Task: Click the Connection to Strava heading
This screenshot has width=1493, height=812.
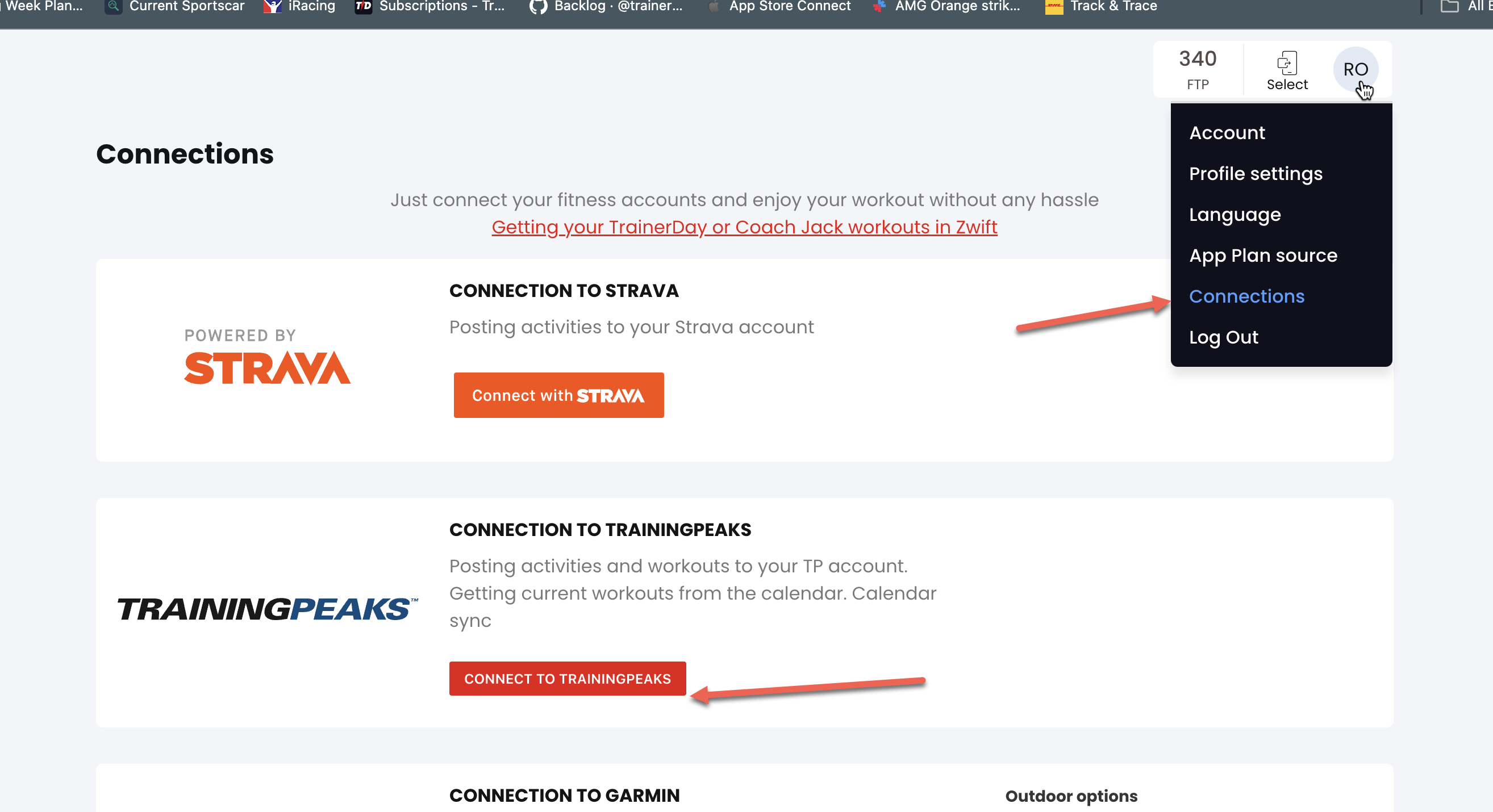Action: 564,291
